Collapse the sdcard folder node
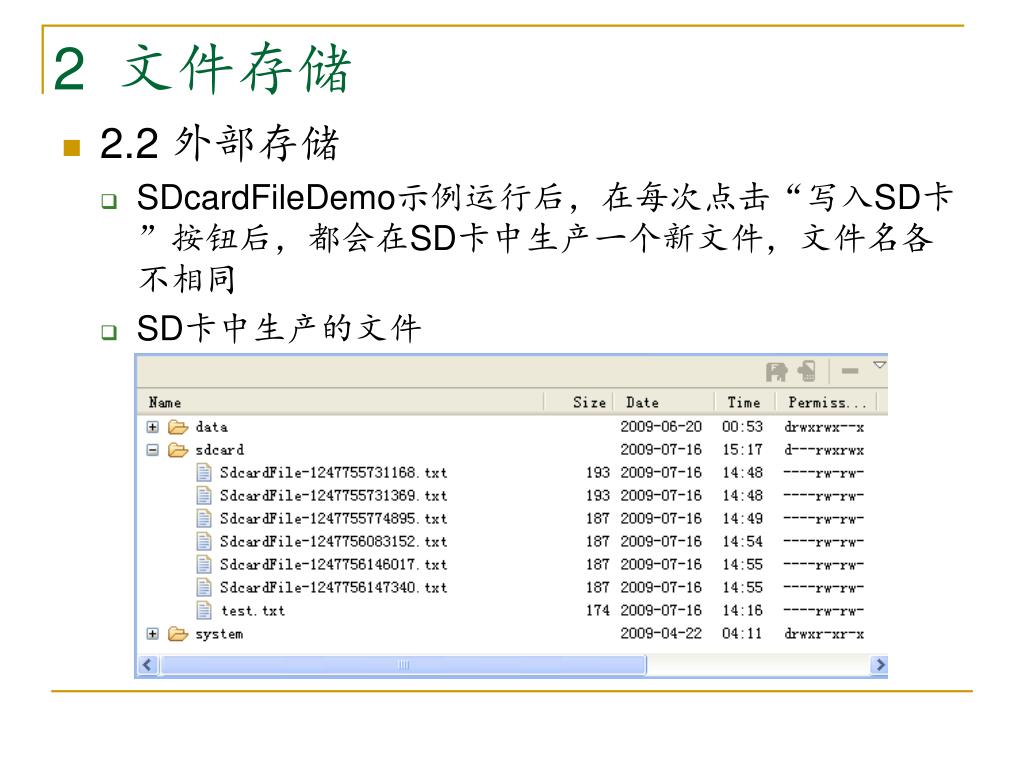The width and height of the screenshot is (1024, 768). click(x=152, y=450)
